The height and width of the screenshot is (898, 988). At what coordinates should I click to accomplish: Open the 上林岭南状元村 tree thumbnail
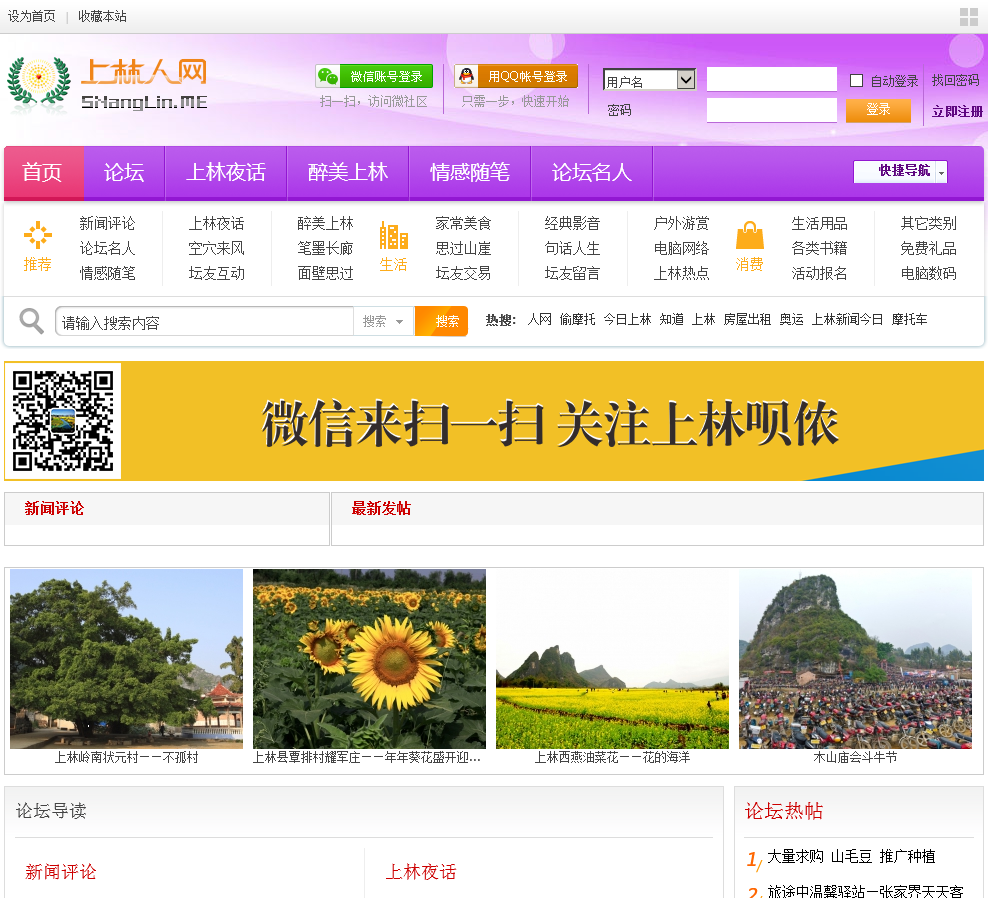click(x=127, y=659)
